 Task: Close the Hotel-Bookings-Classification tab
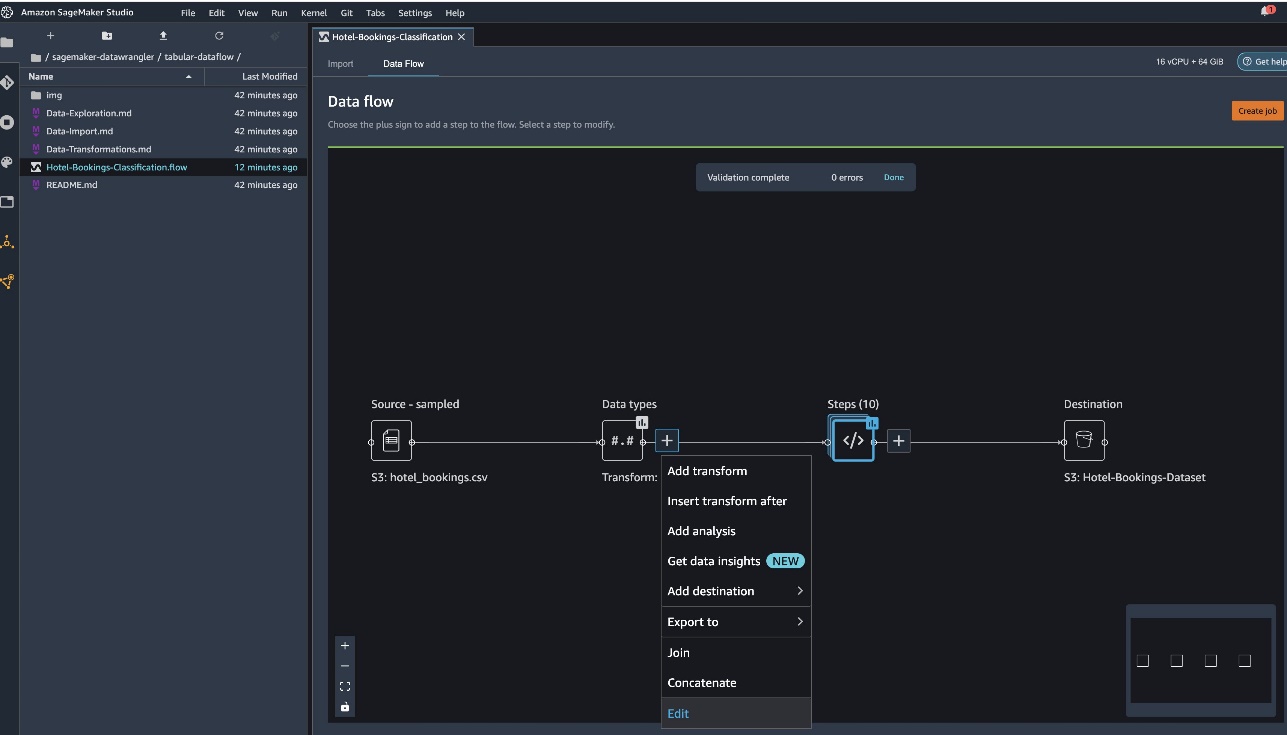(461, 37)
